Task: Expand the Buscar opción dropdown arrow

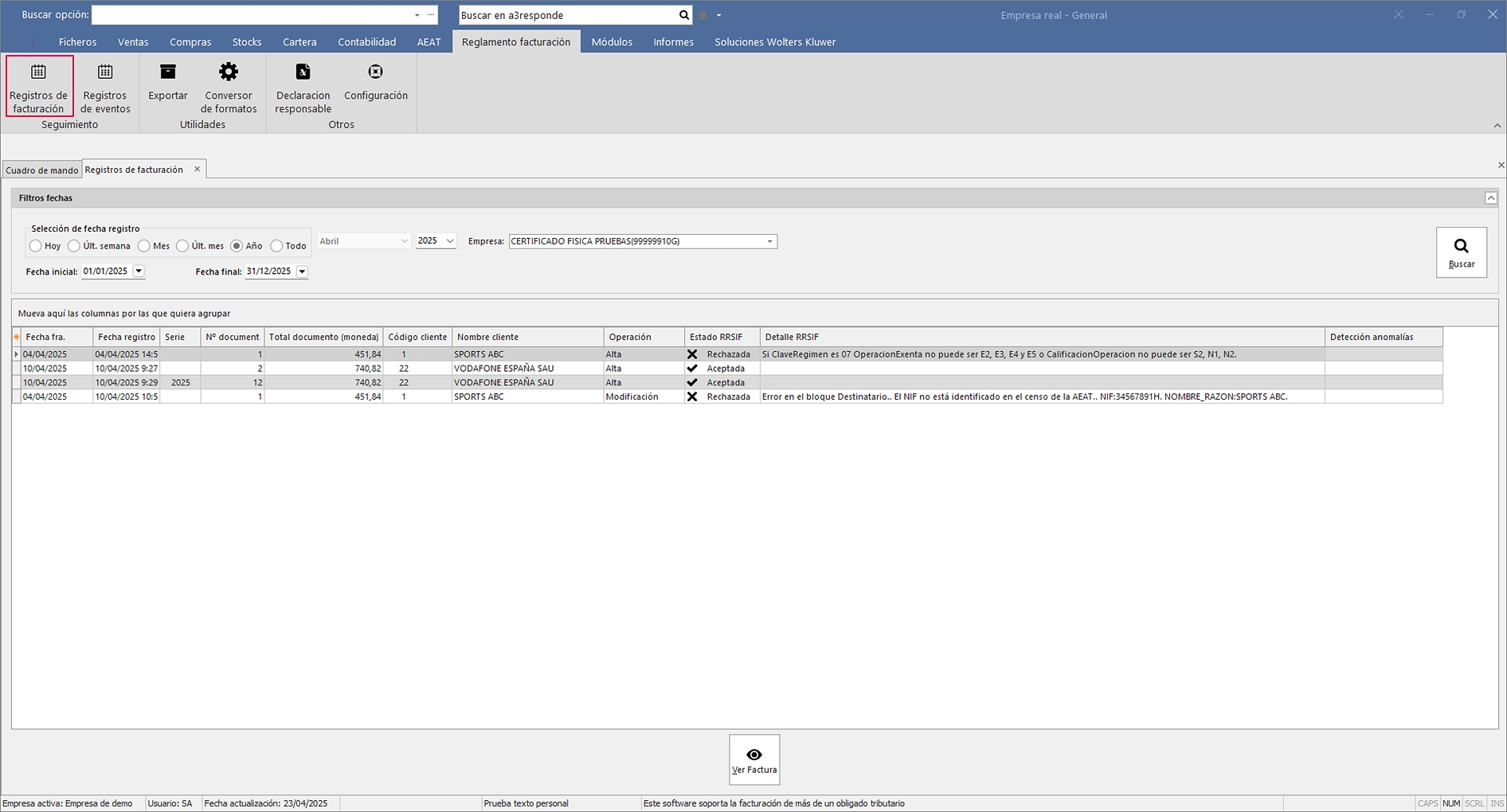Action: coord(417,15)
